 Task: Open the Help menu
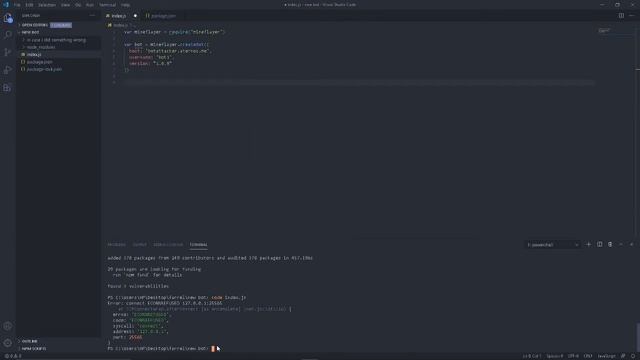coord(126,5)
